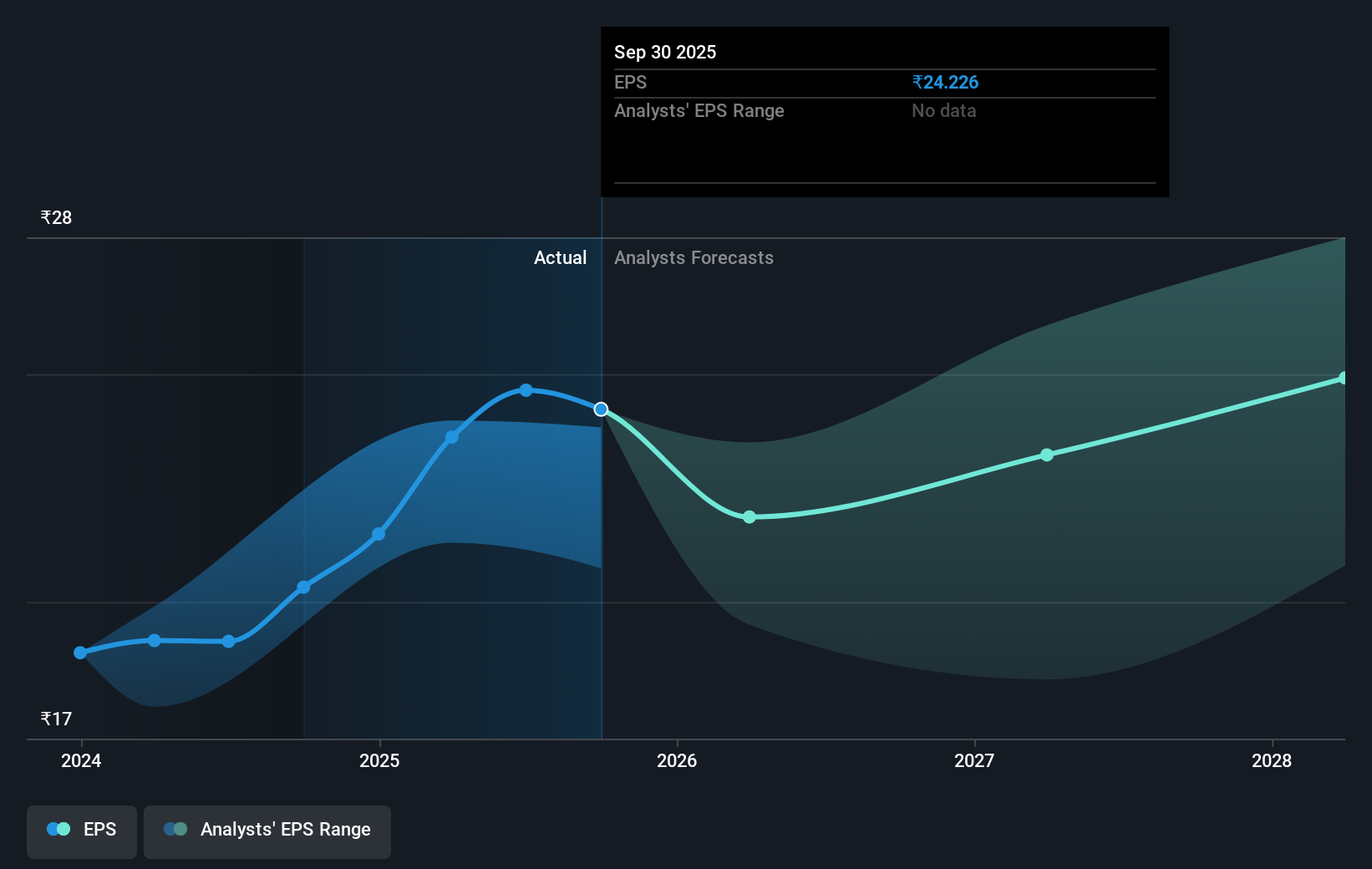Viewport: 1372px width, 869px height.
Task: Click the EPS row label in tooltip
Action: click(630, 82)
